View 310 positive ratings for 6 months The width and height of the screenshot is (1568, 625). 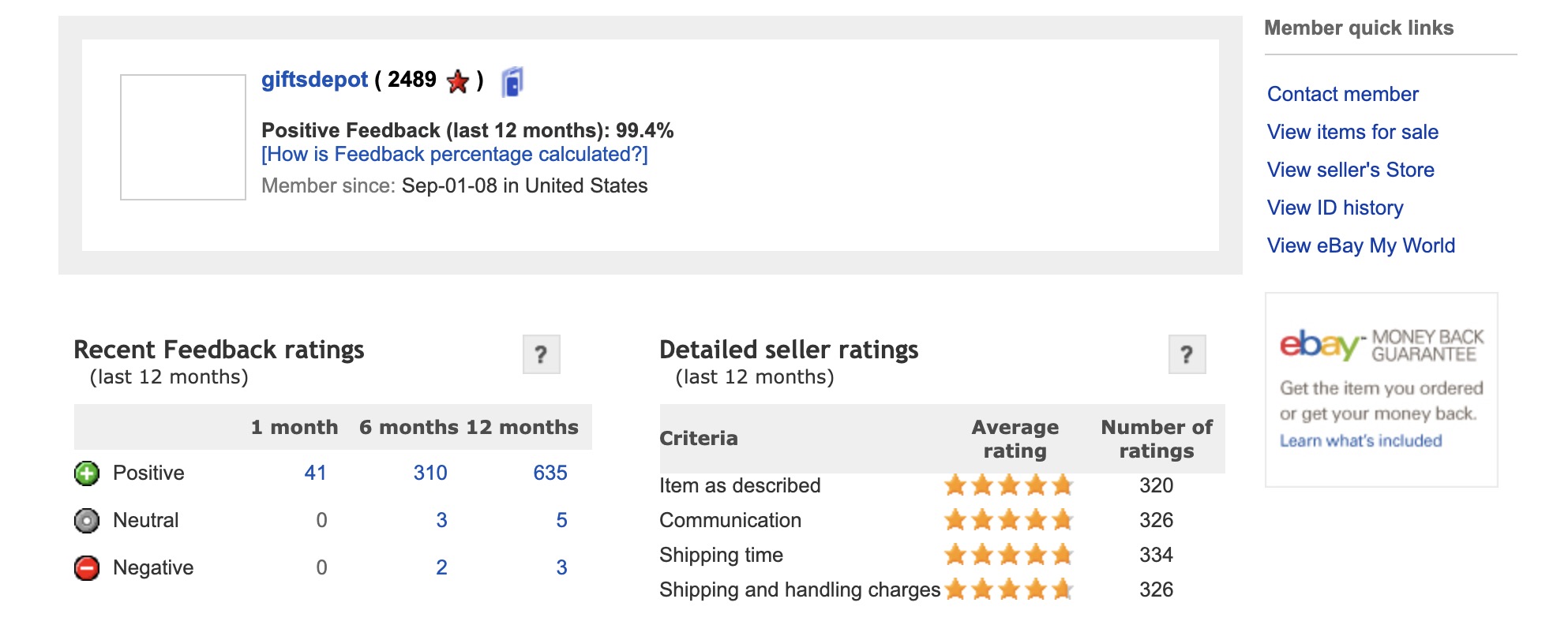430,473
